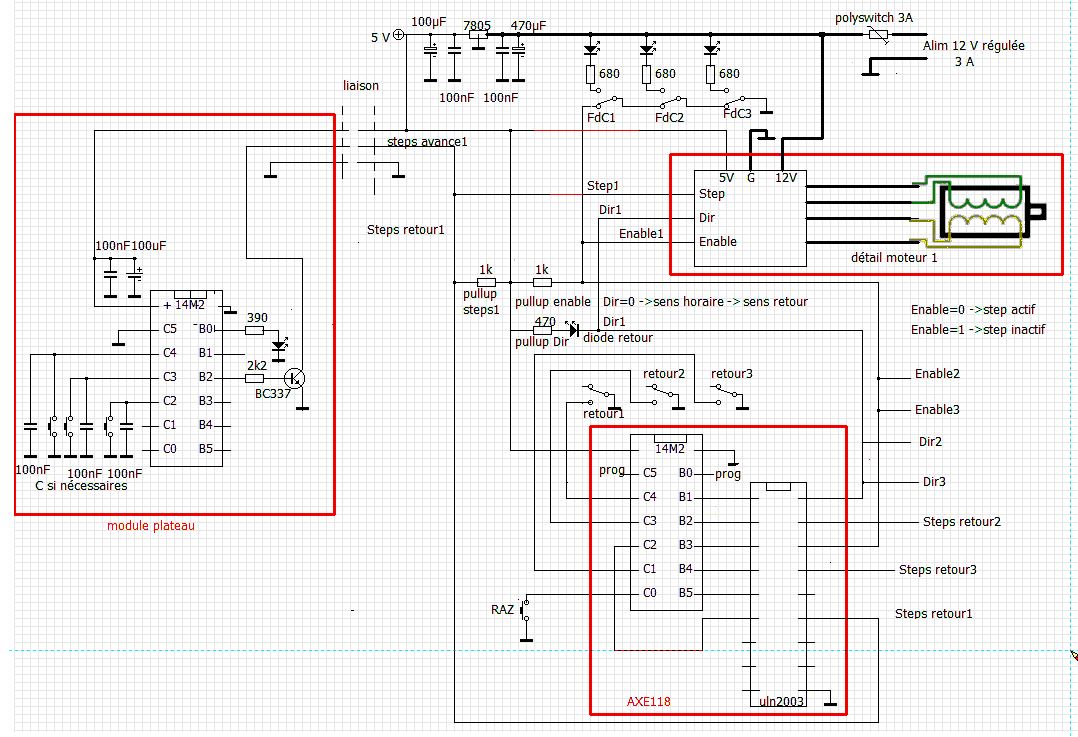The image size is (1078, 737).
Task: Click the 390 resistor on B0
Action: click(254, 331)
